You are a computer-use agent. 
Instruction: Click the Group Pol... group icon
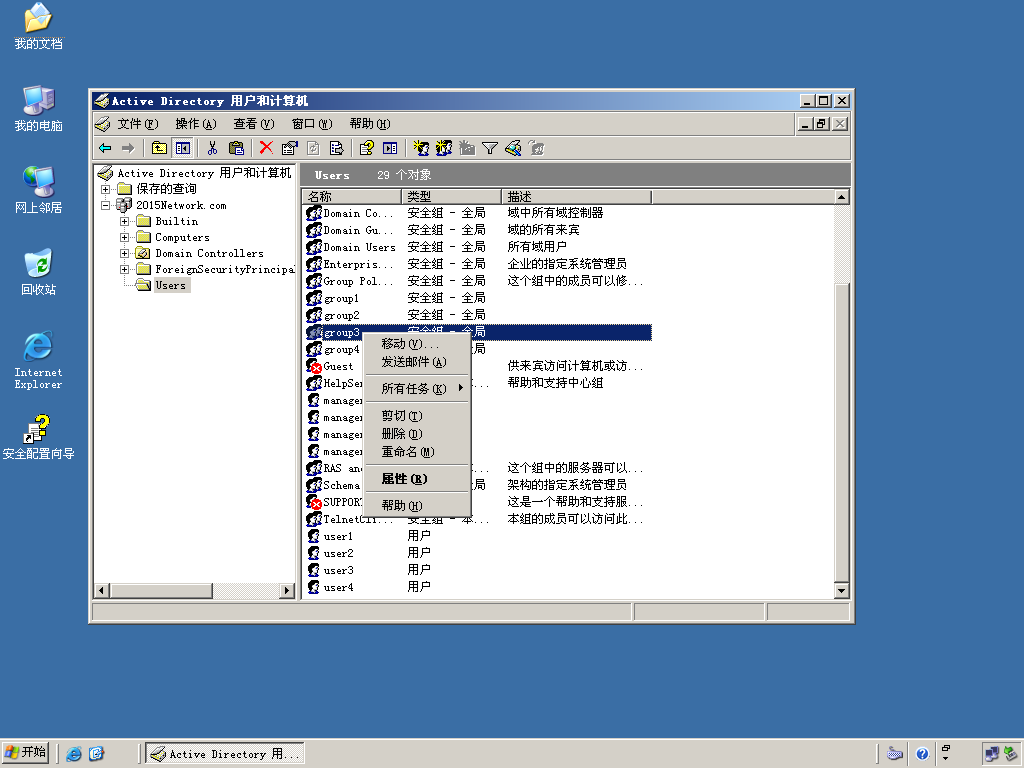[314, 281]
